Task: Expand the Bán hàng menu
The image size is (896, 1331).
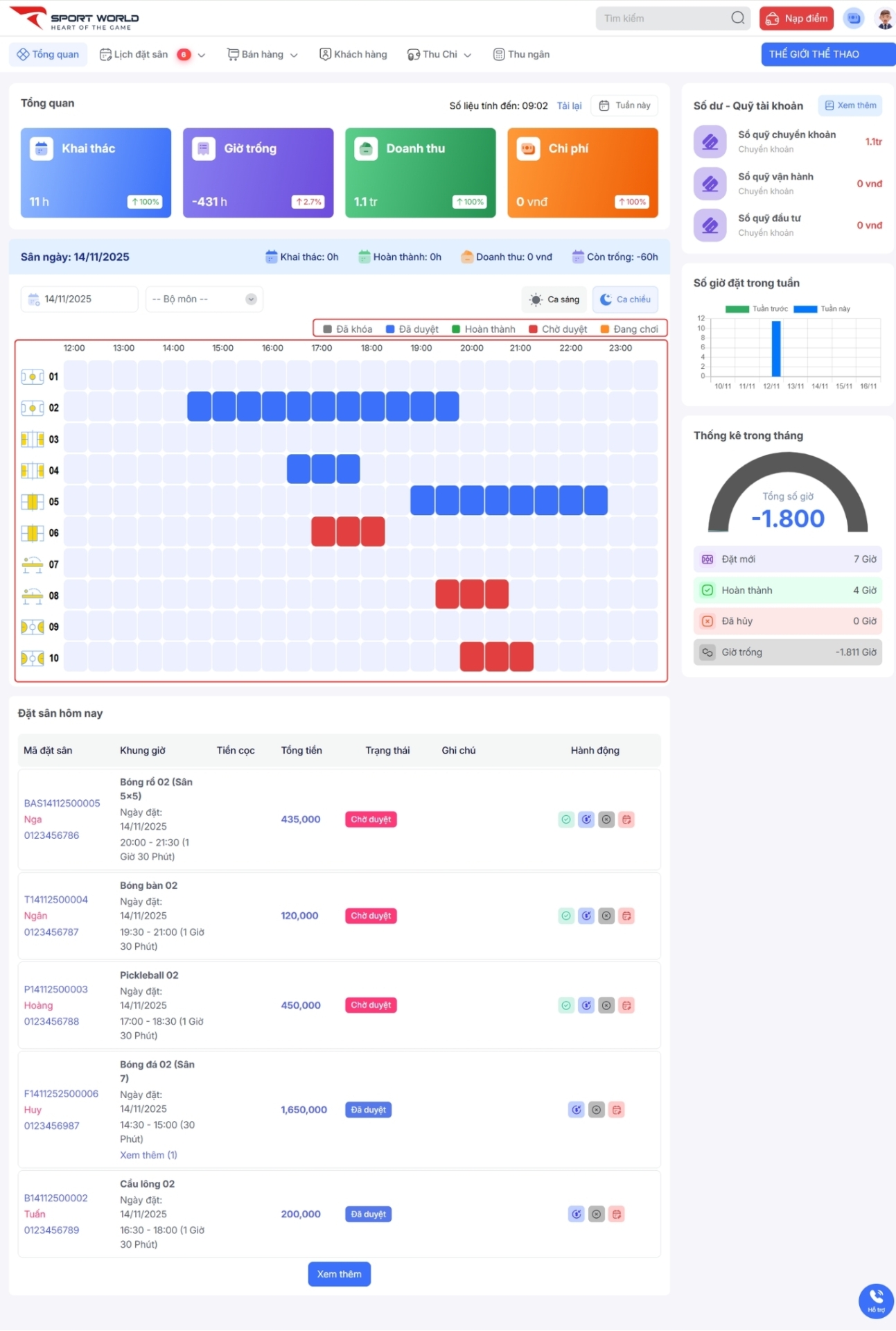Action: (263, 55)
